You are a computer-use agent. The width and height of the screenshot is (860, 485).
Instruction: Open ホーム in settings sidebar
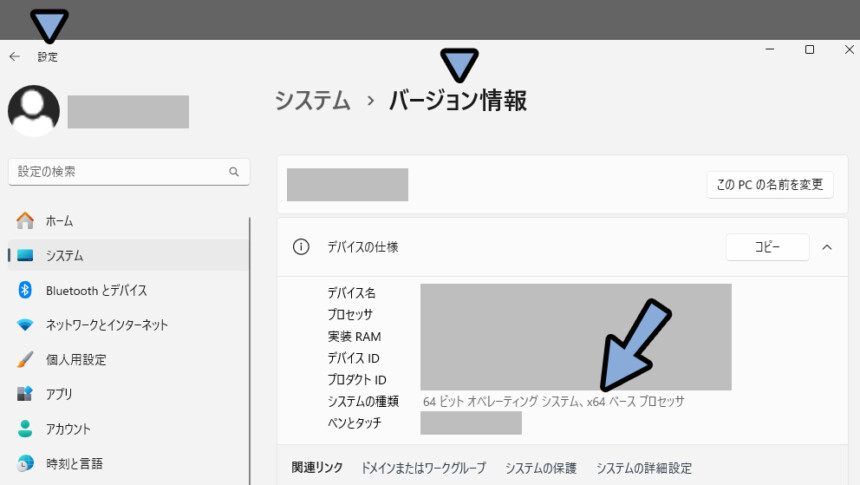click(128, 221)
